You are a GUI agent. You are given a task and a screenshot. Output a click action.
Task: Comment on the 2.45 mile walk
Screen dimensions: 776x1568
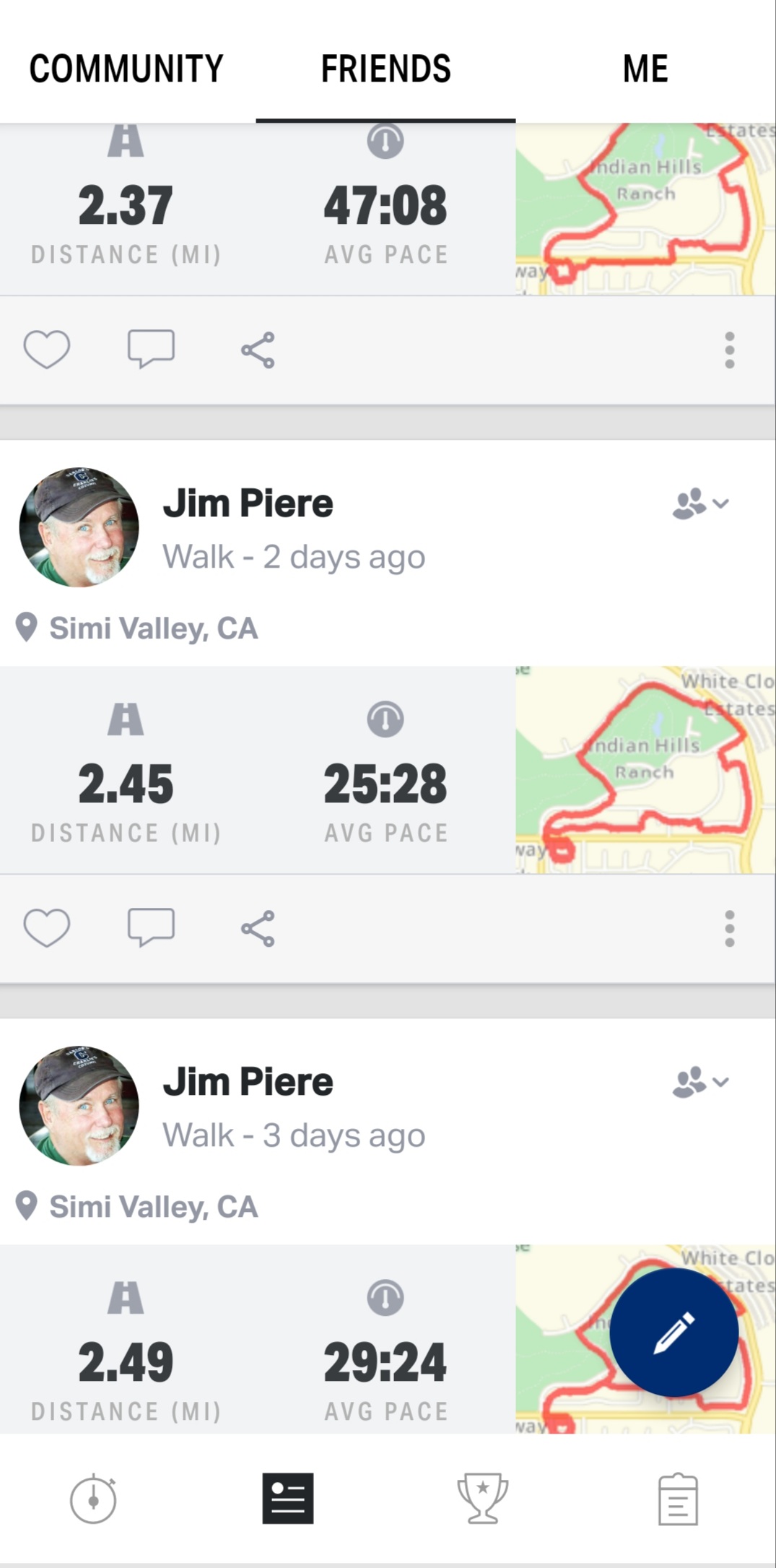pos(151,927)
